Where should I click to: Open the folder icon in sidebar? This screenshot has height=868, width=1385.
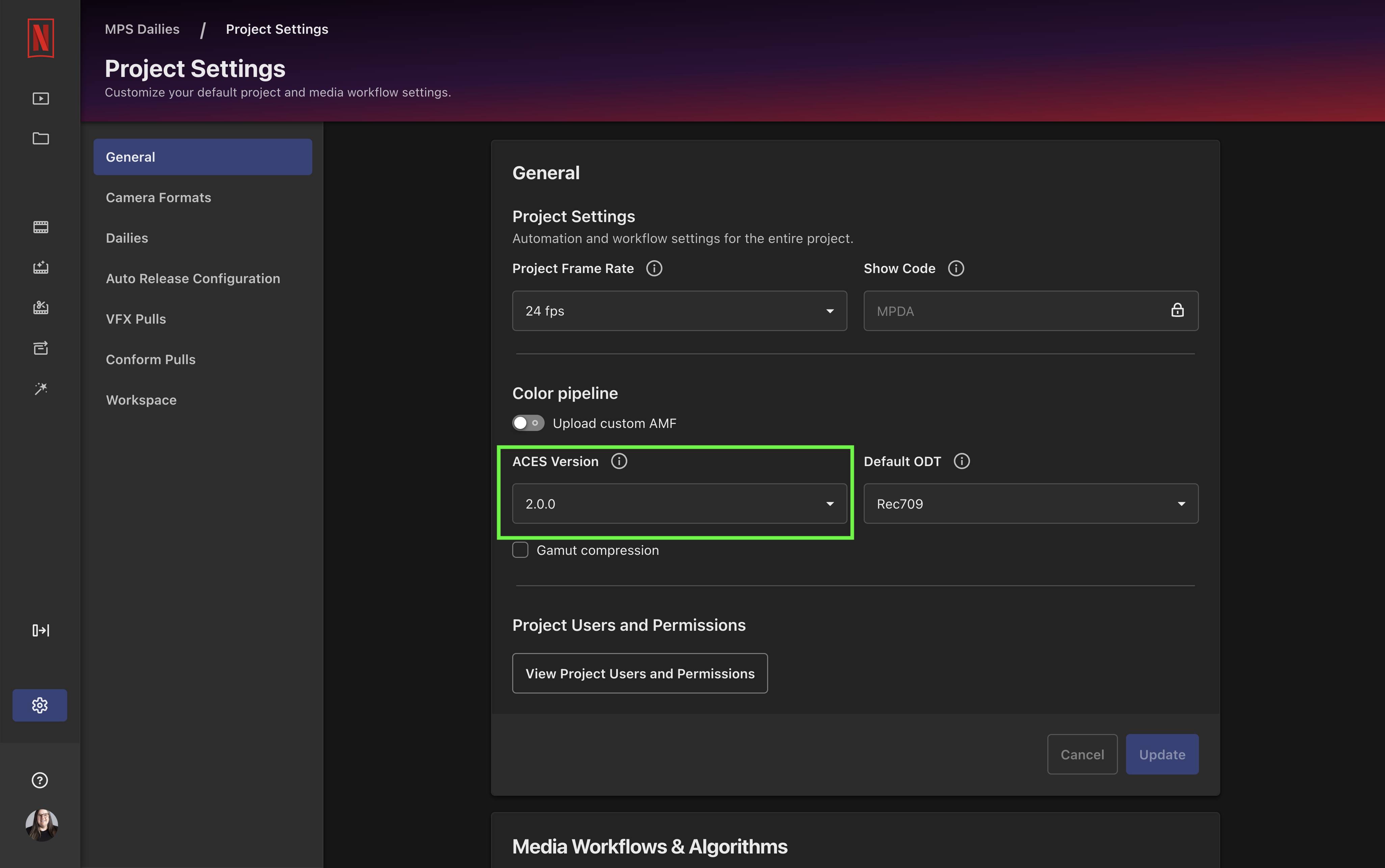pyautogui.click(x=40, y=138)
